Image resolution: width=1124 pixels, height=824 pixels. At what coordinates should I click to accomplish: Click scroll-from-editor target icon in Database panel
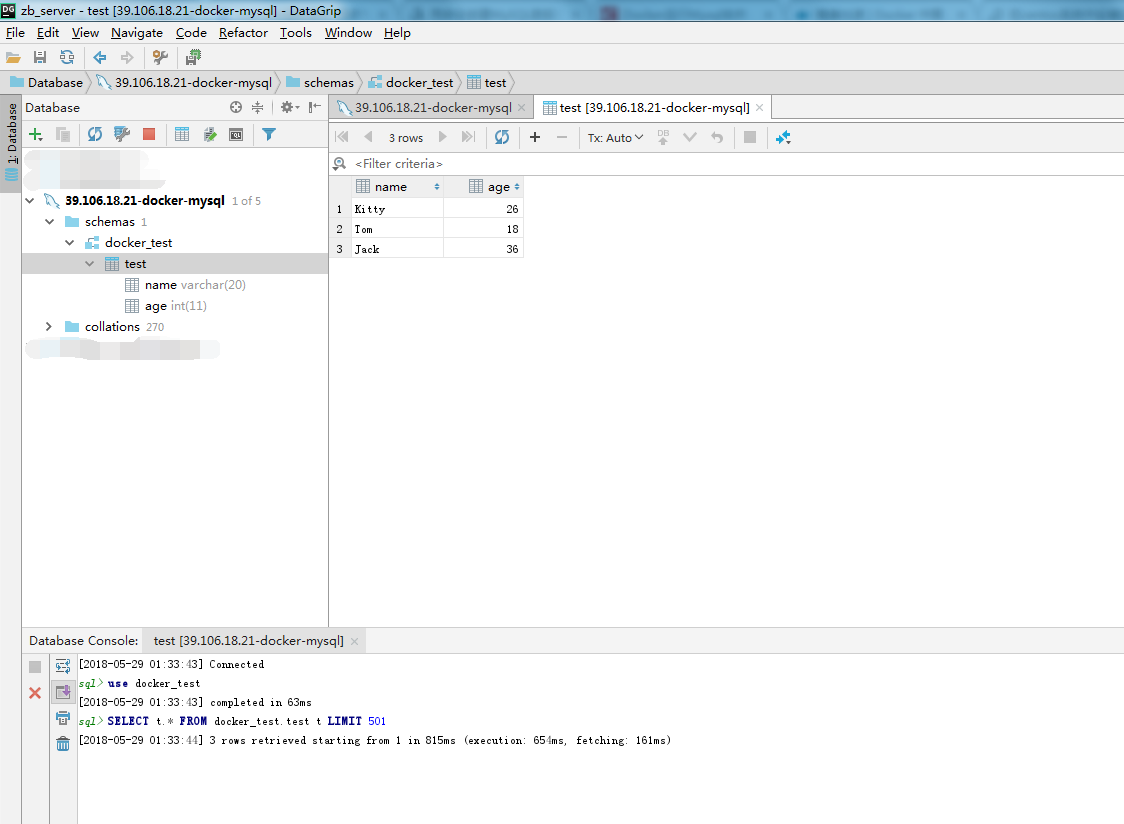(x=236, y=108)
